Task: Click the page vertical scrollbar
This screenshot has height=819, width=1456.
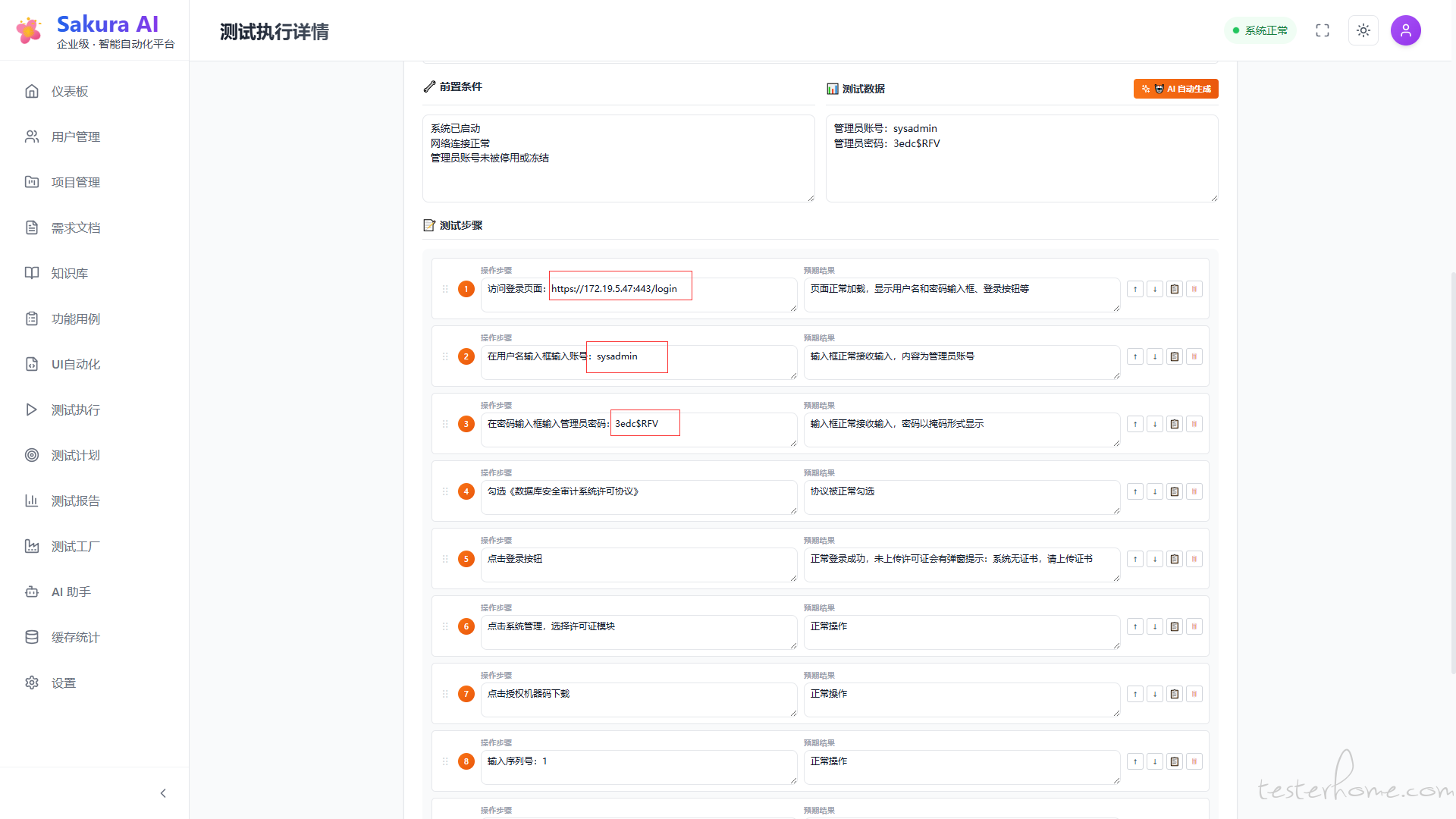Action: tap(1452, 470)
